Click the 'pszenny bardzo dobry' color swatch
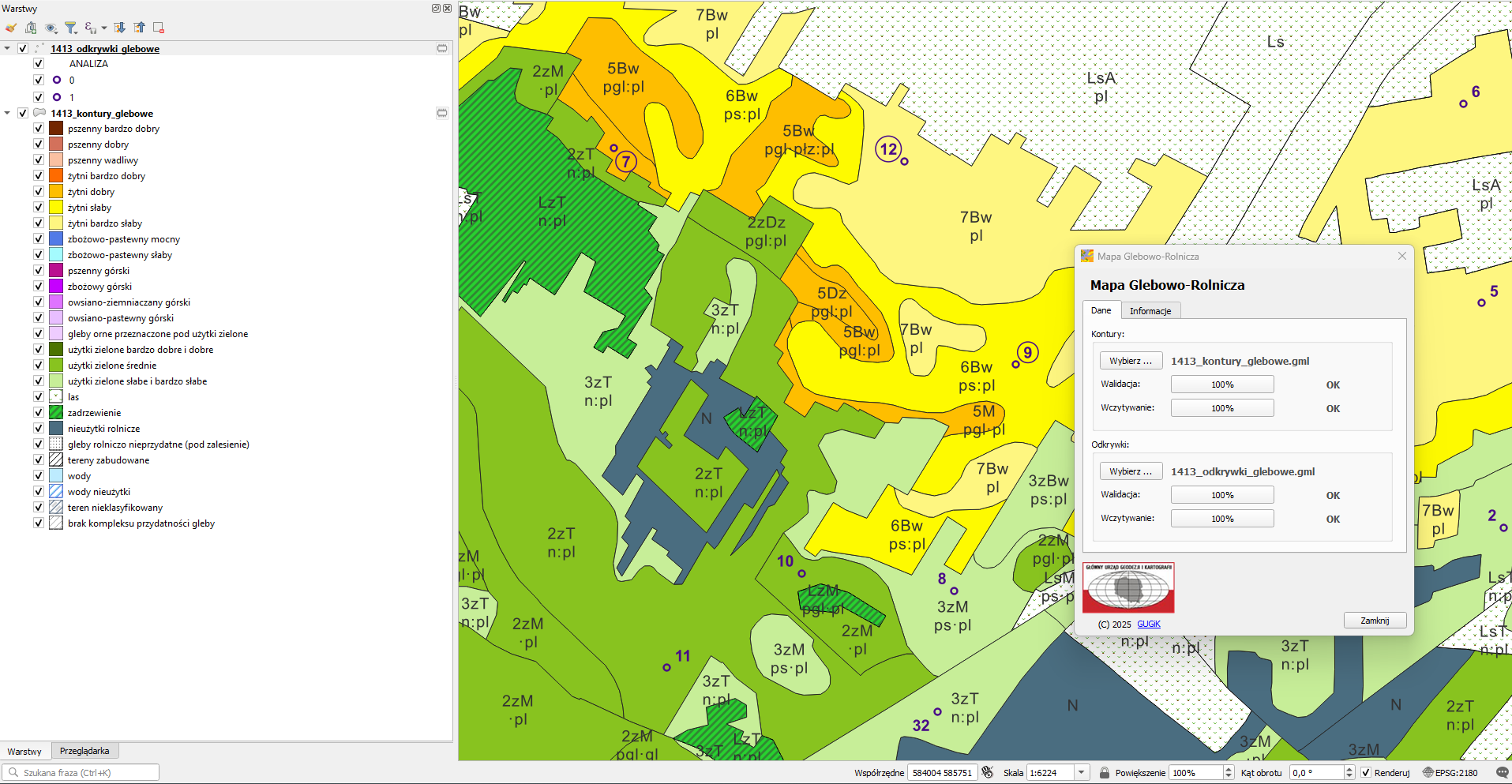Image resolution: width=1512 pixels, height=784 pixels. point(56,129)
